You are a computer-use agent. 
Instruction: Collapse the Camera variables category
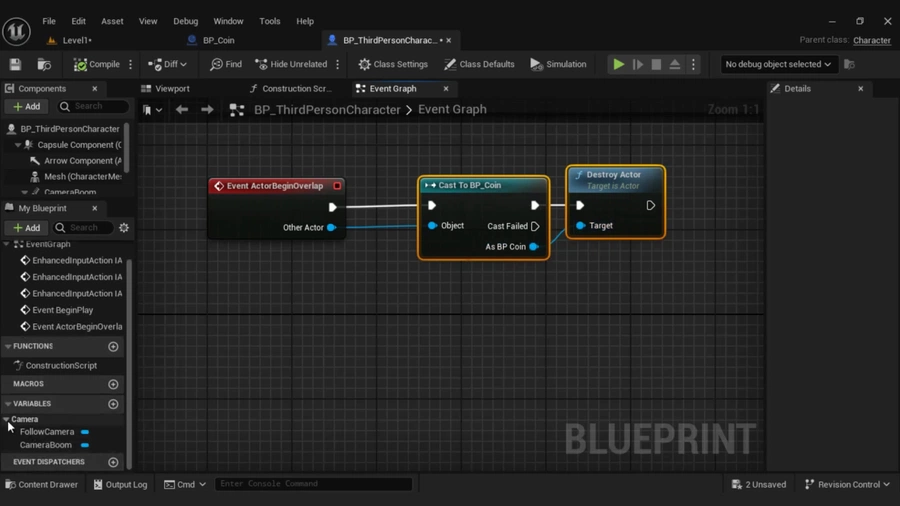coord(7,420)
